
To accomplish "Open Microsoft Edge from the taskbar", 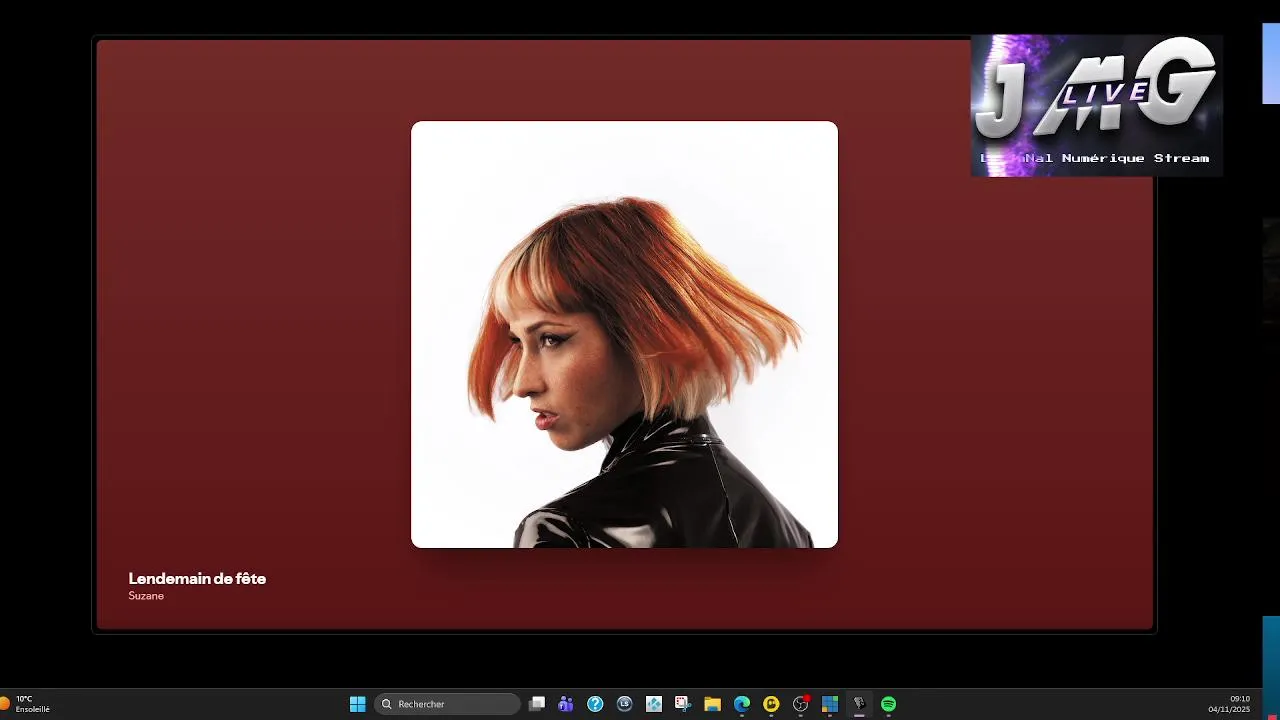I will tap(742, 704).
